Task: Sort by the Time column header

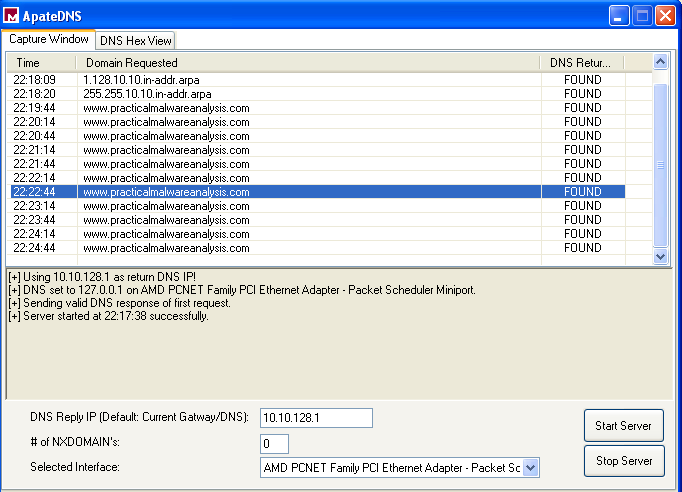Action: point(40,63)
